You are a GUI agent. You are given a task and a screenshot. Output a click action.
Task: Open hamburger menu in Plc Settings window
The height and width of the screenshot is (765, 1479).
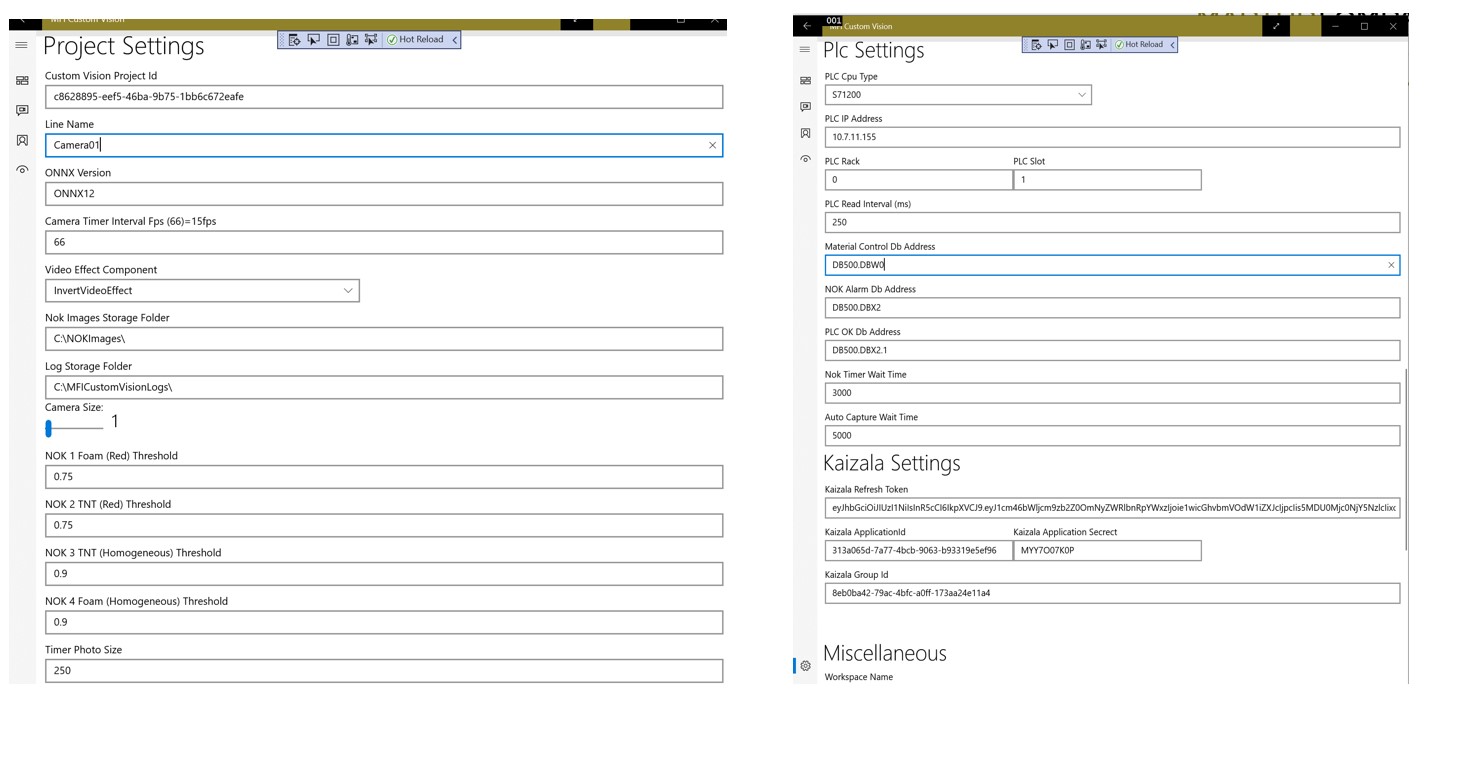tap(805, 49)
